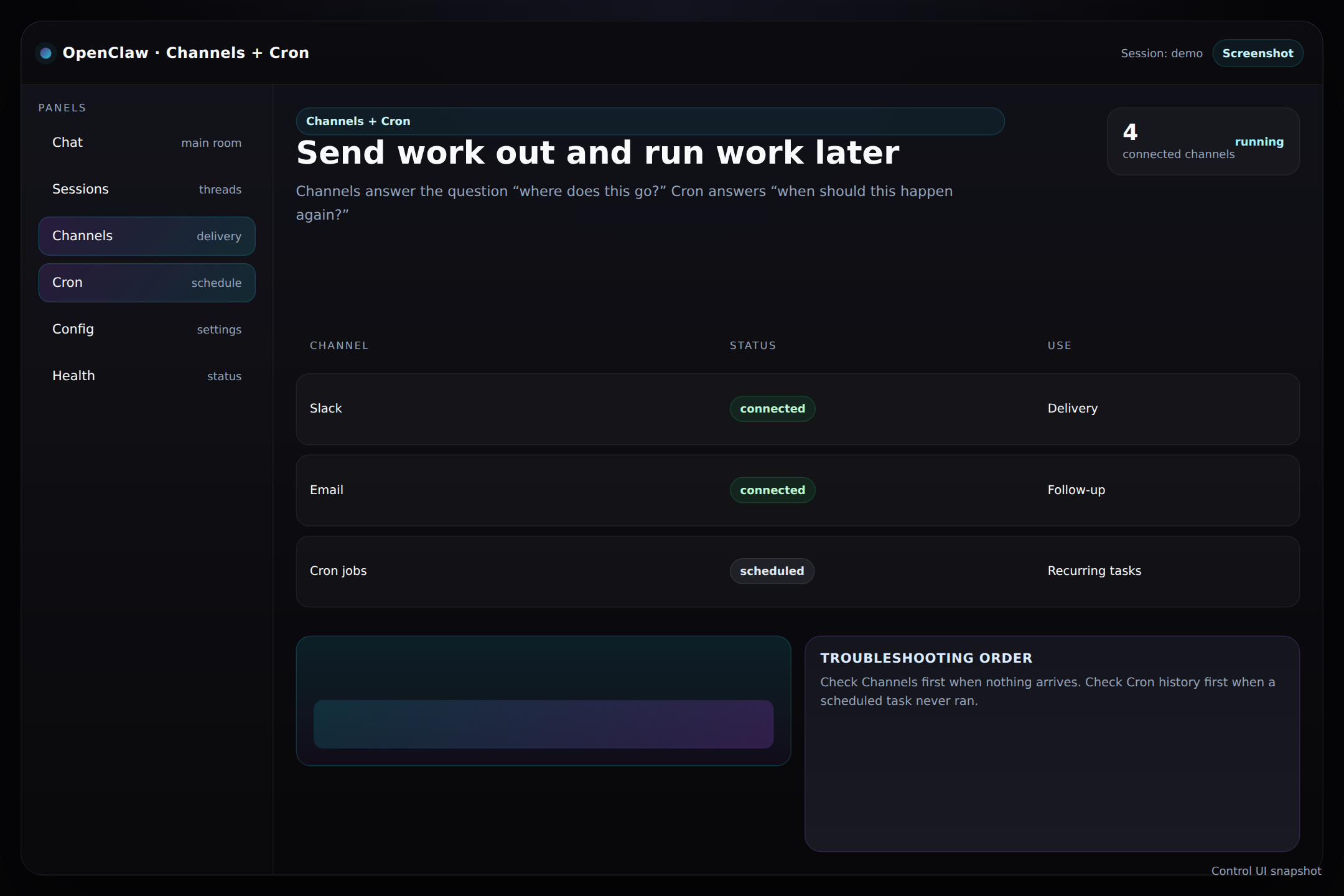The height and width of the screenshot is (896, 1344).
Task: Click the Screenshot button
Action: click(x=1258, y=54)
